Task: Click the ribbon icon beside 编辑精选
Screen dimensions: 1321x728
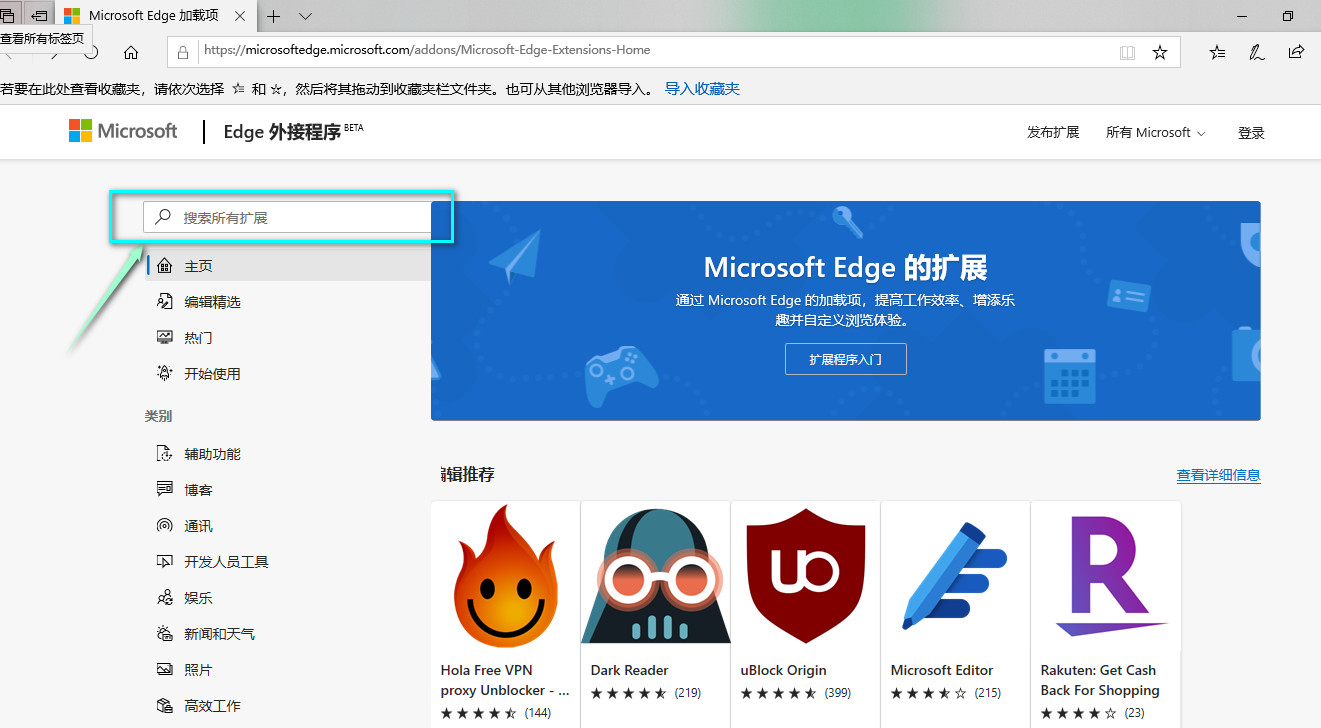Action: tap(165, 301)
